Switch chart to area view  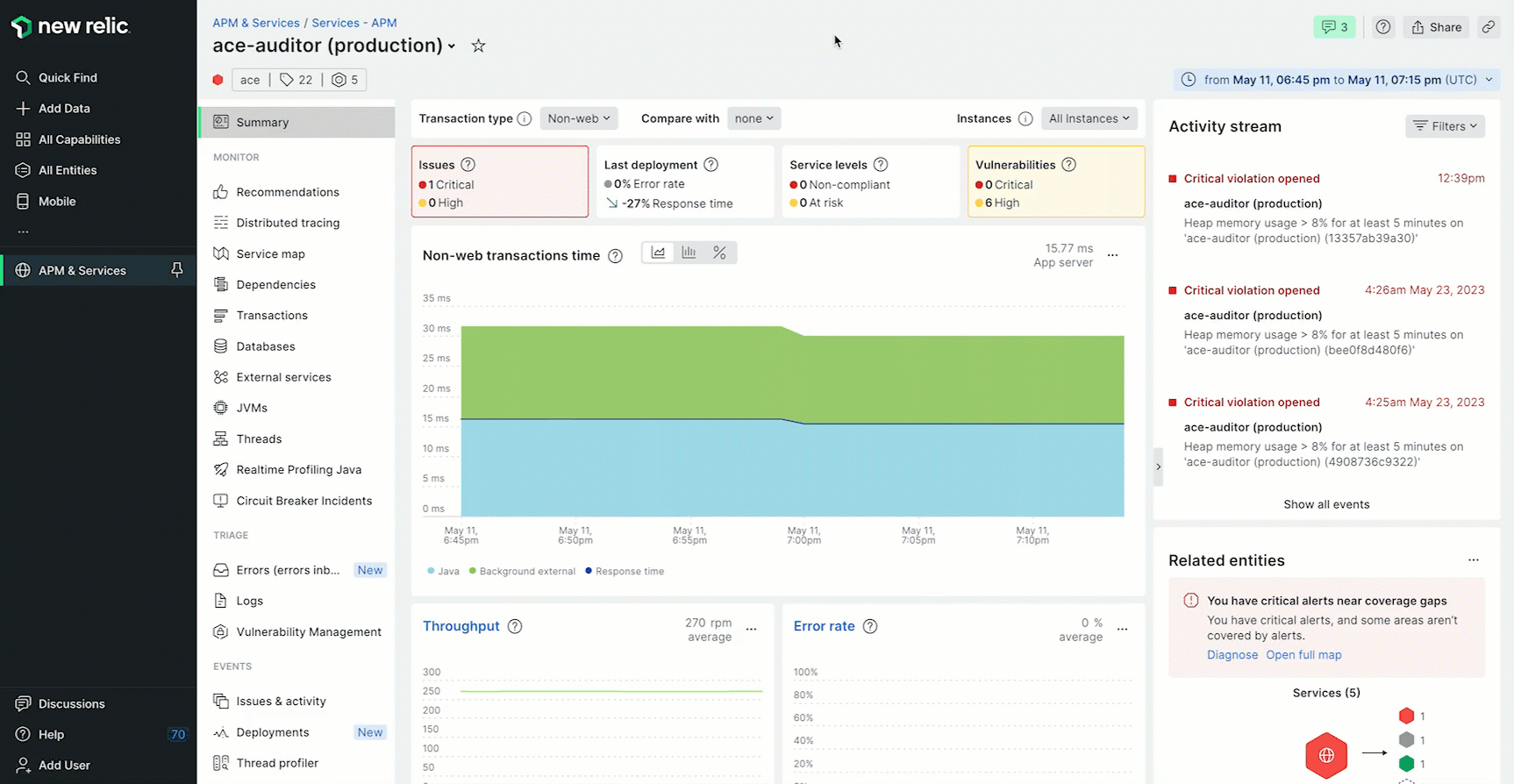coord(658,253)
